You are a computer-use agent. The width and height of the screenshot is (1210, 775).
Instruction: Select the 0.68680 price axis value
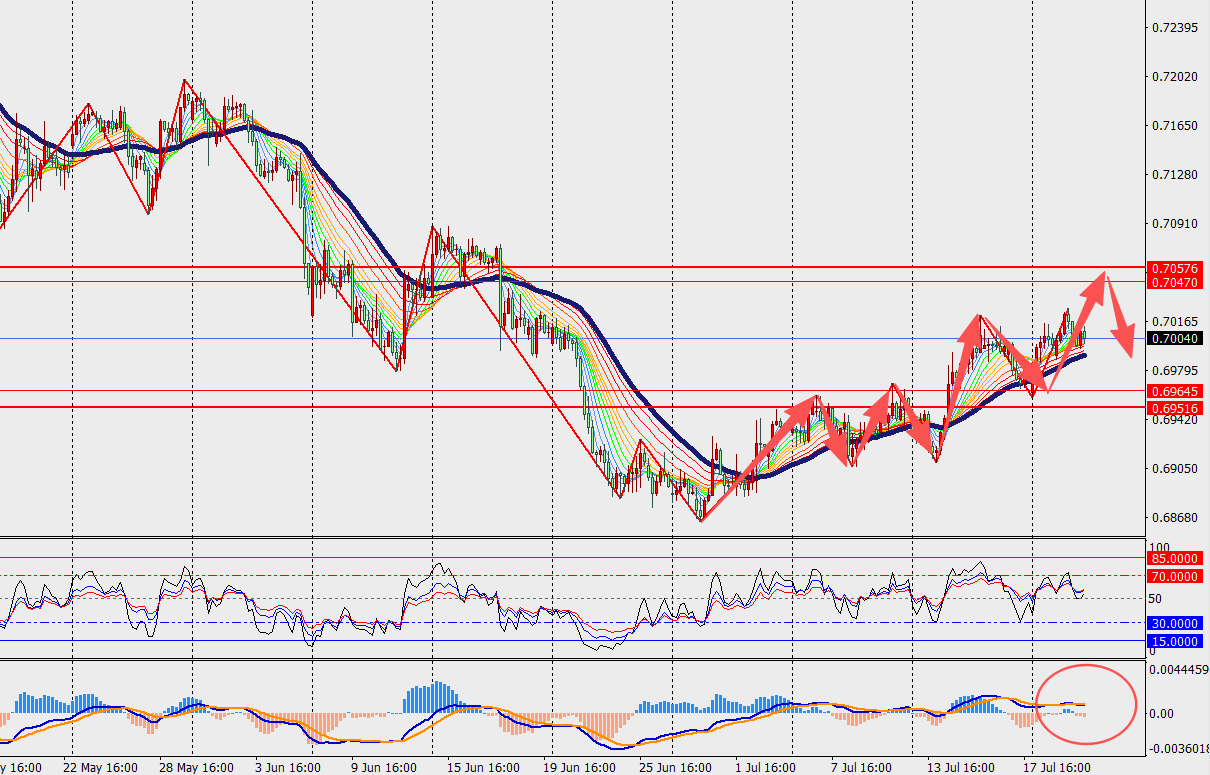[1175, 517]
